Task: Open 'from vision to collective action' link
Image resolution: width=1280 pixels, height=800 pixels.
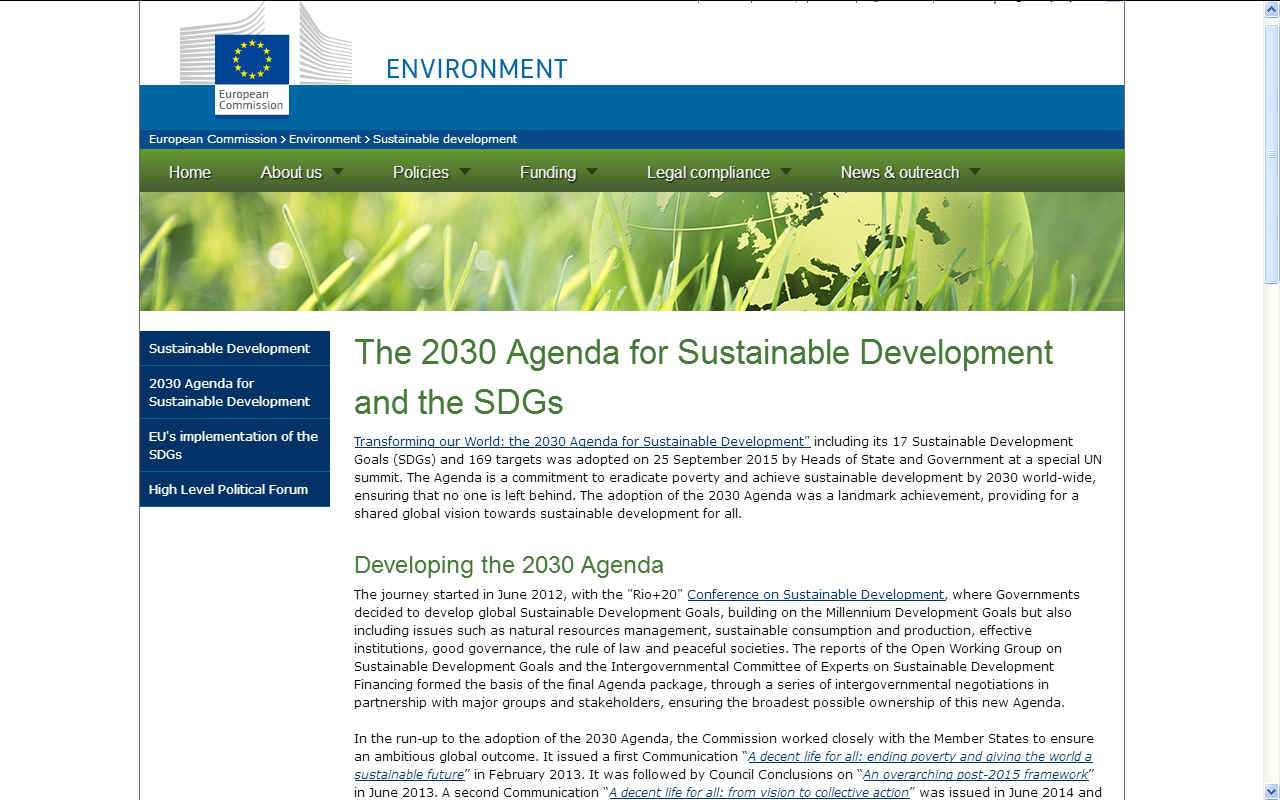Action: pyautogui.click(x=759, y=792)
